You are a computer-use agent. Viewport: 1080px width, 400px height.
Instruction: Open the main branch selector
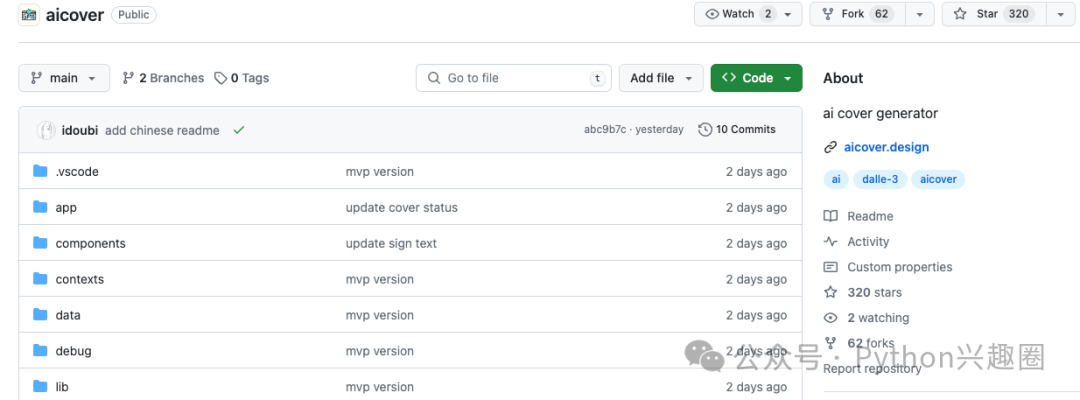pos(64,78)
